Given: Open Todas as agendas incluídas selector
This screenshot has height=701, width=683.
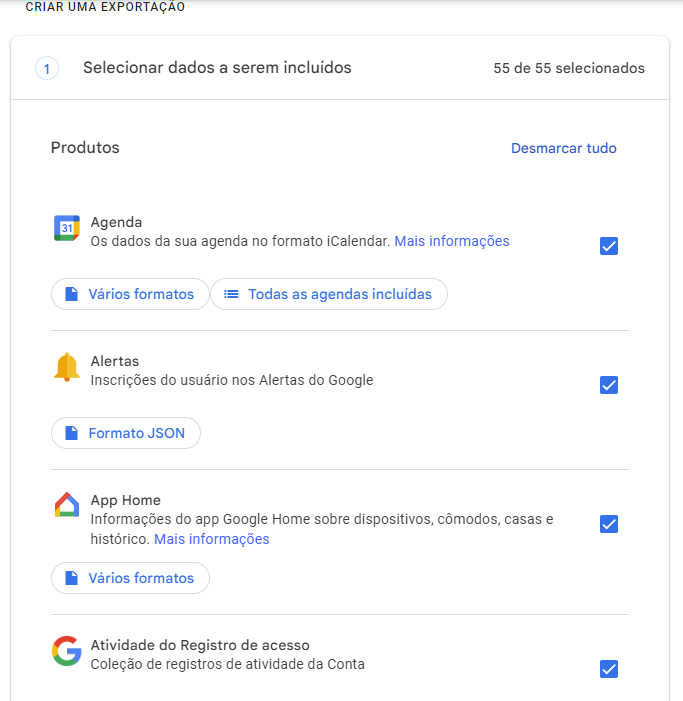Looking at the screenshot, I should 329,294.
